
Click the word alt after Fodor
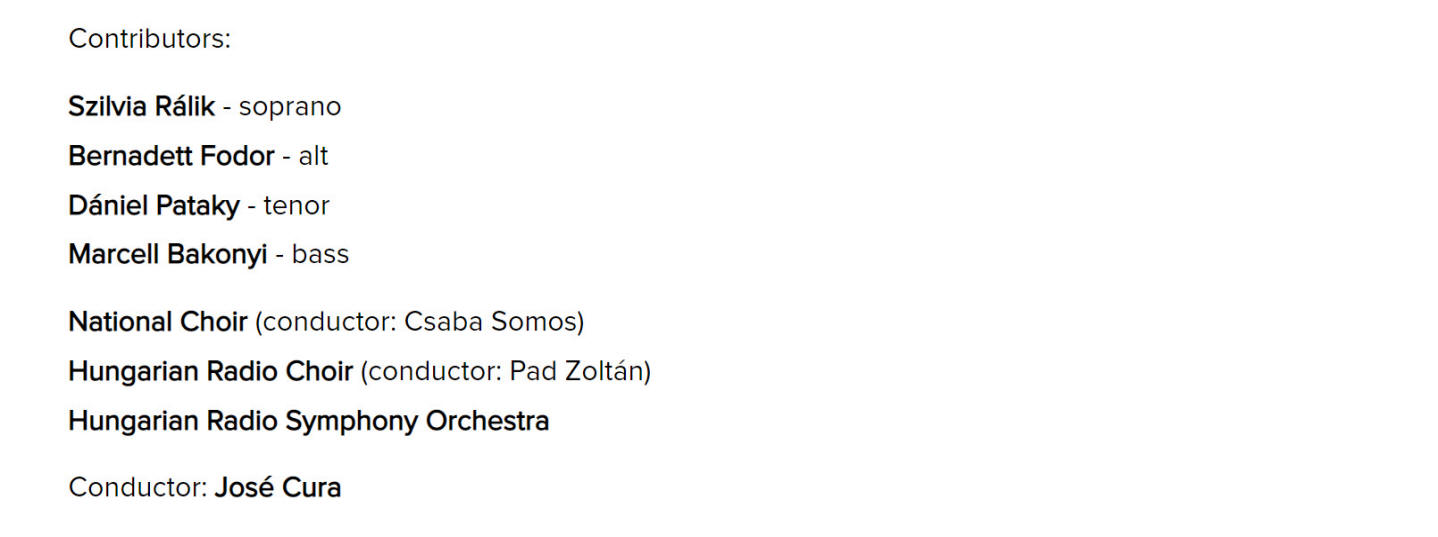pyautogui.click(x=313, y=156)
